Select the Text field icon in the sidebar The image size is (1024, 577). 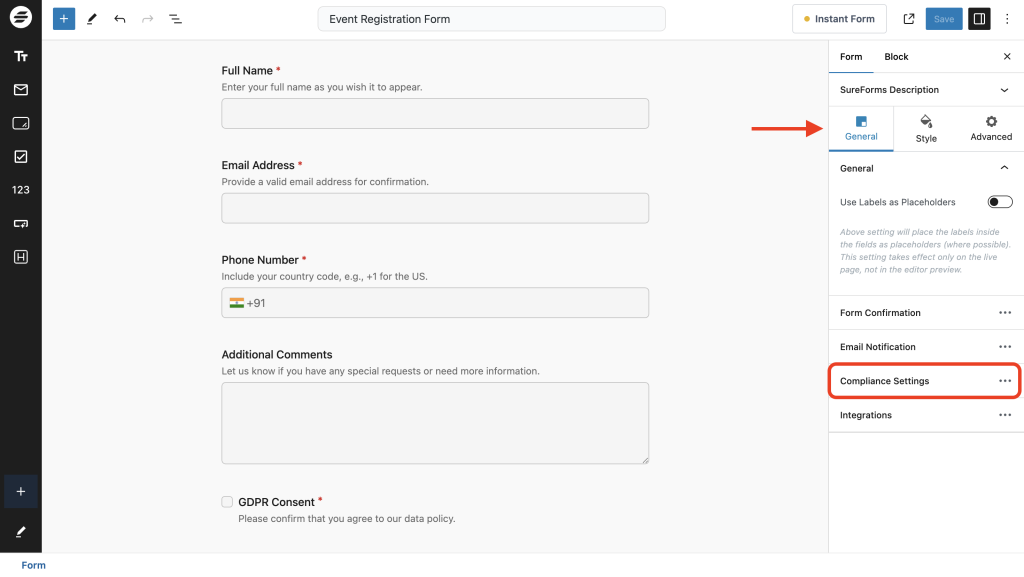click(x=20, y=56)
